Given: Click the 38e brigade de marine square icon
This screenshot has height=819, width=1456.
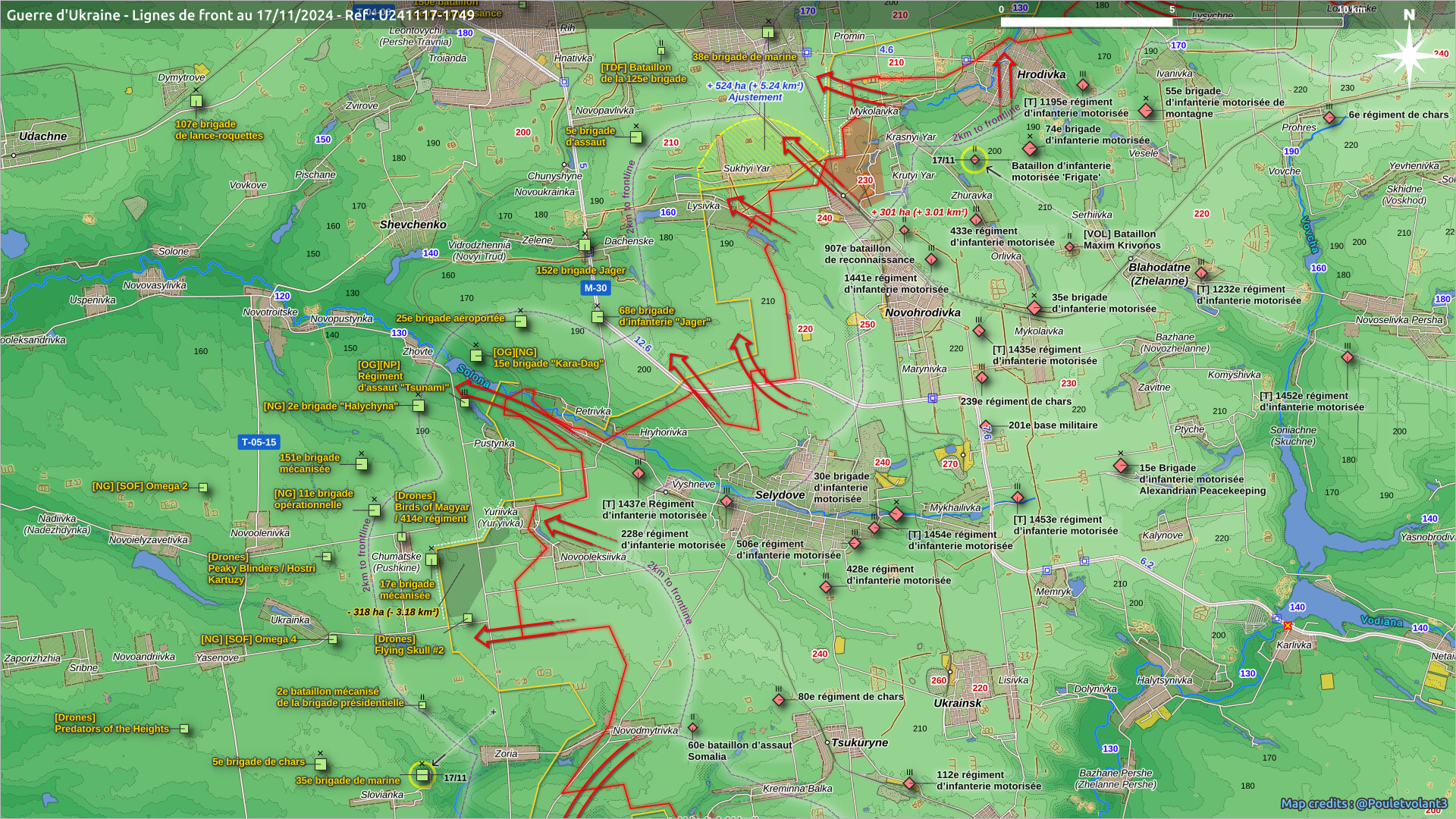Looking at the screenshot, I should [x=768, y=32].
